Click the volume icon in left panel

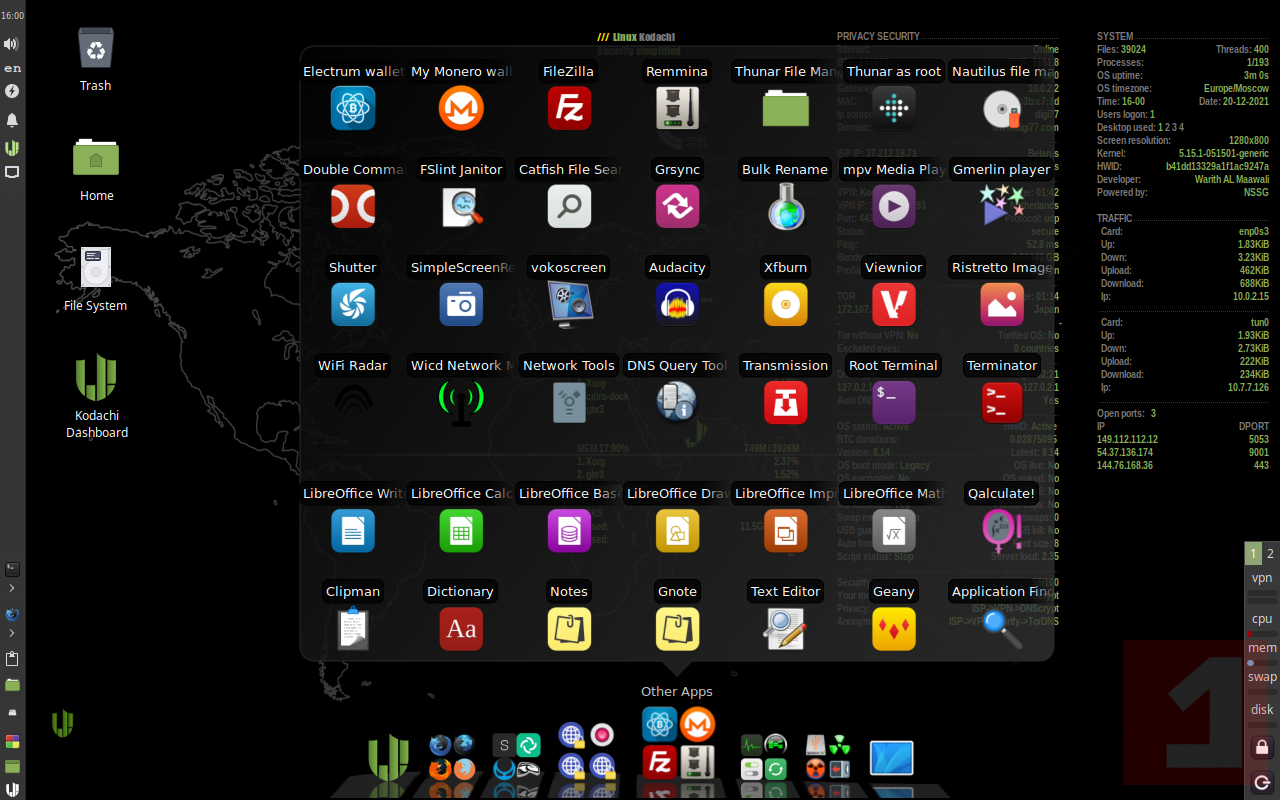(12, 44)
